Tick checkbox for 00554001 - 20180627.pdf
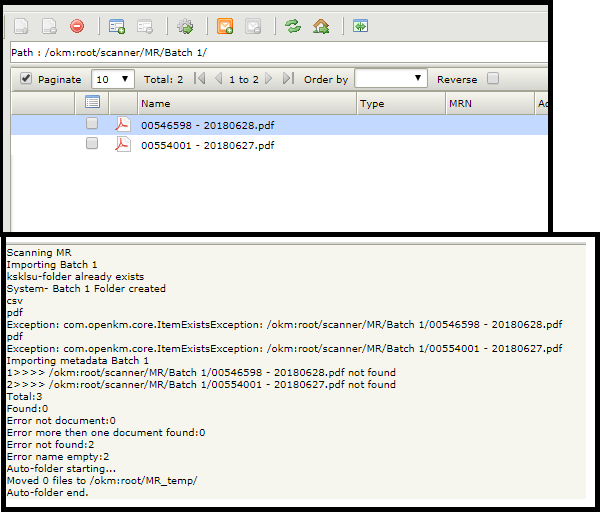Screen dimensions: 612x531 (92, 144)
